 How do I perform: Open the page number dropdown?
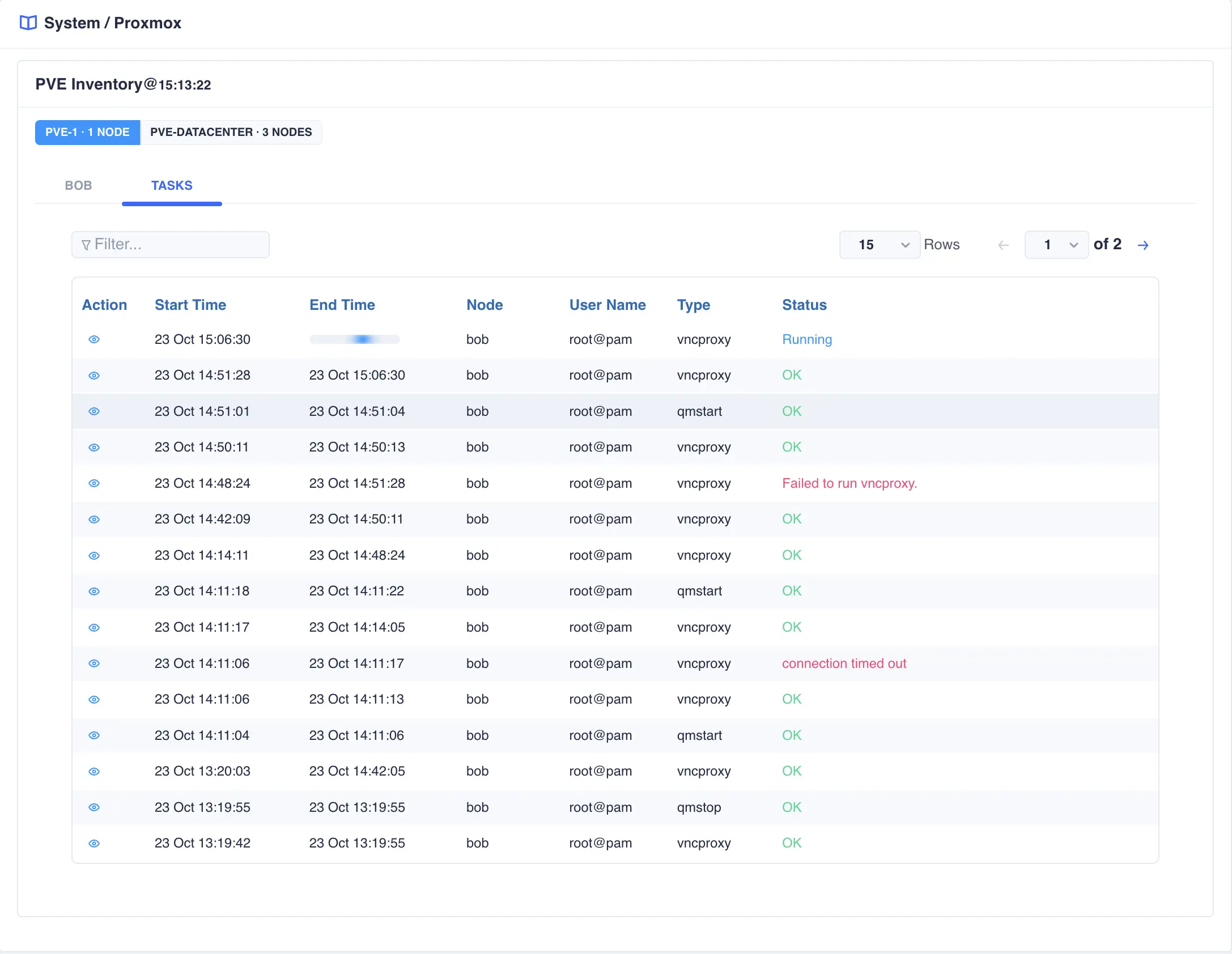1056,245
